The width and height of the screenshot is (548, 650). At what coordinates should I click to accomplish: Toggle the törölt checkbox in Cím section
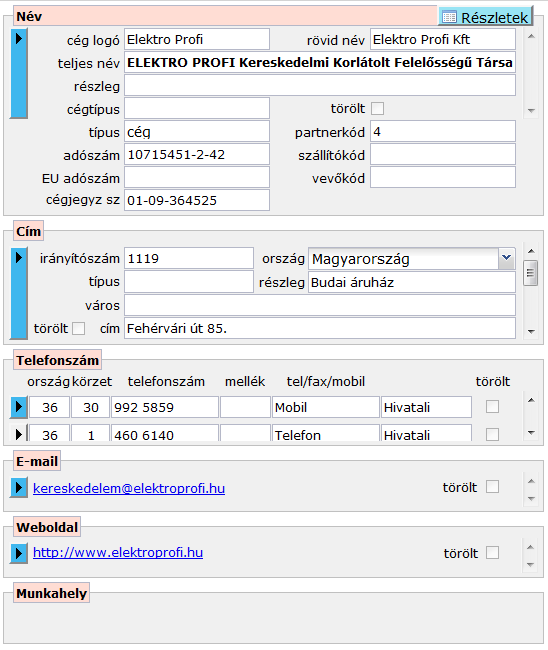click(x=78, y=328)
